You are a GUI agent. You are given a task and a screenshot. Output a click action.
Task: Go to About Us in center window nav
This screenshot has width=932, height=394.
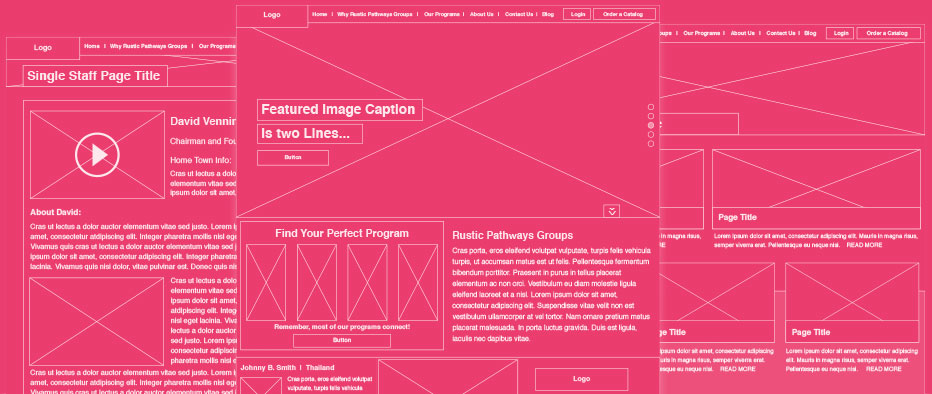[481, 14]
